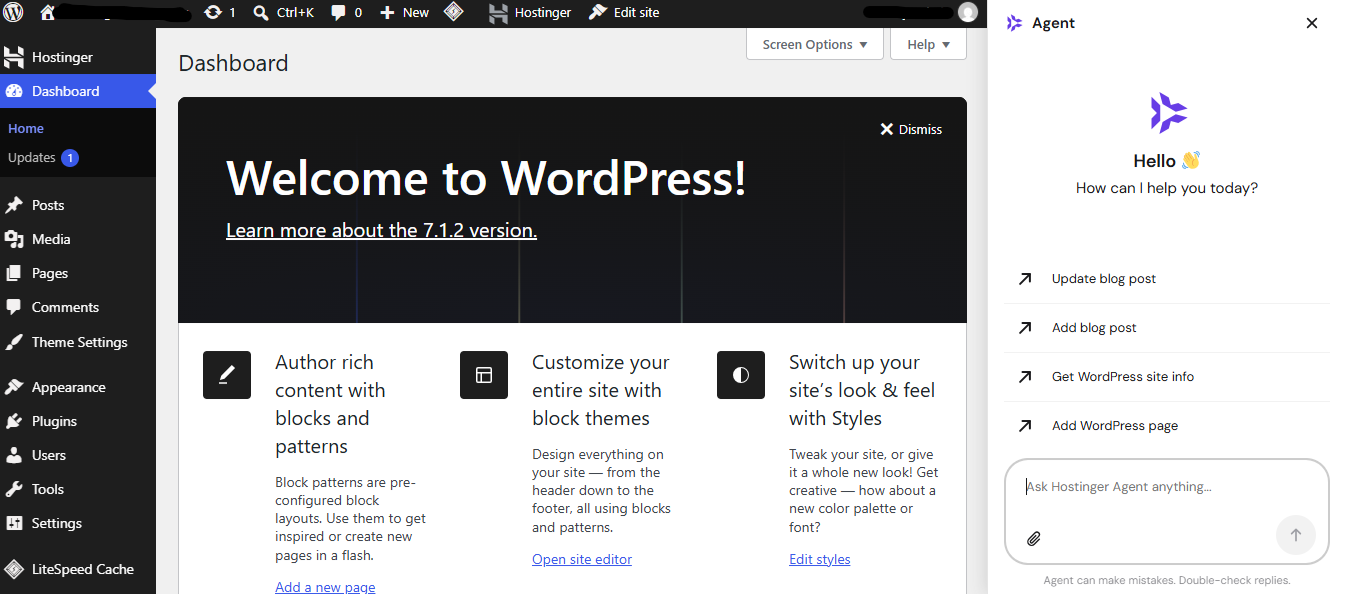Choose the Add blog post suggestion
Image resolution: width=1346 pixels, height=594 pixels.
(x=1167, y=328)
